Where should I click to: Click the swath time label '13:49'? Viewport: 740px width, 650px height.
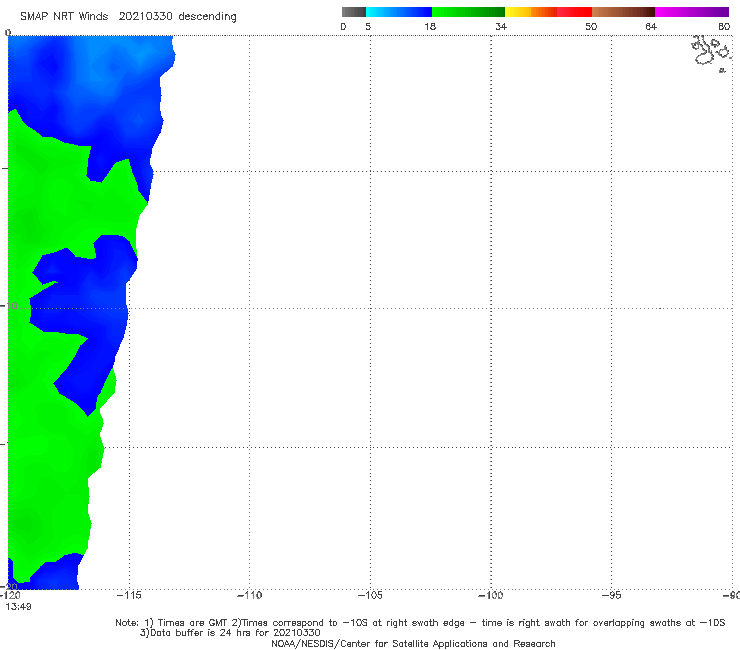click(x=18, y=607)
